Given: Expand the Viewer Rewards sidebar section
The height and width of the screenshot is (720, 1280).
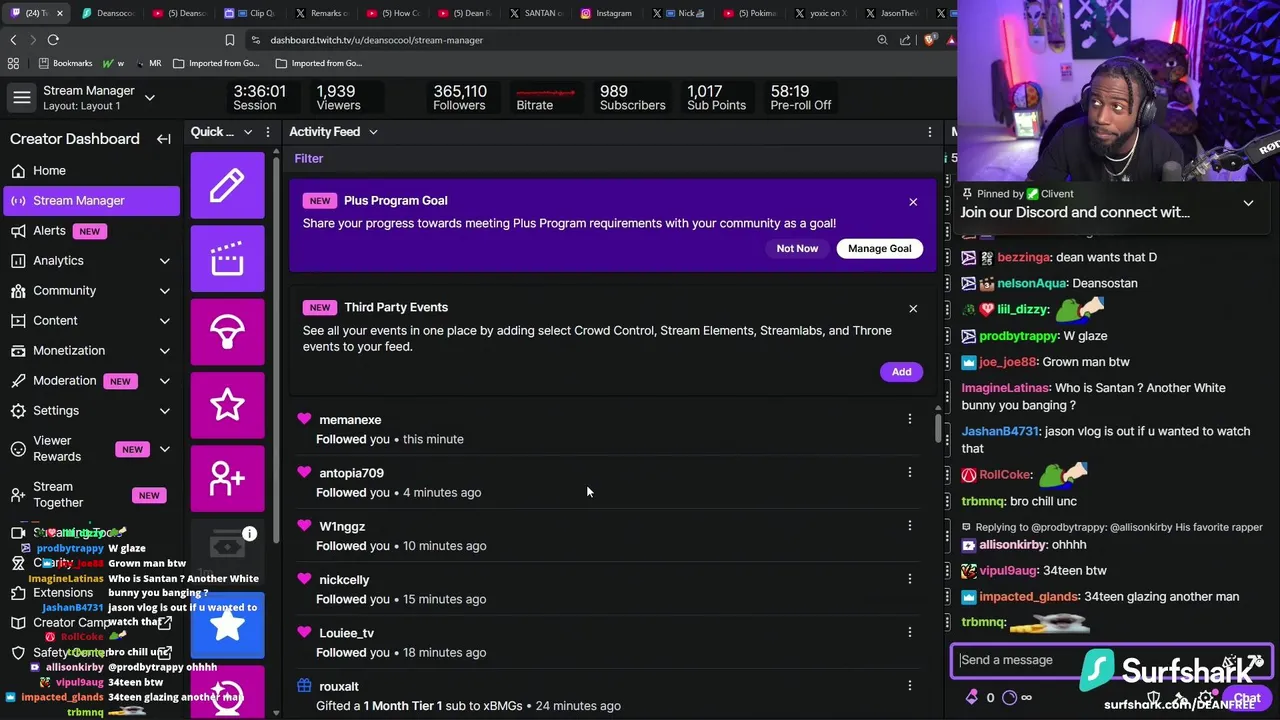Looking at the screenshot, I should pos(165,449).
